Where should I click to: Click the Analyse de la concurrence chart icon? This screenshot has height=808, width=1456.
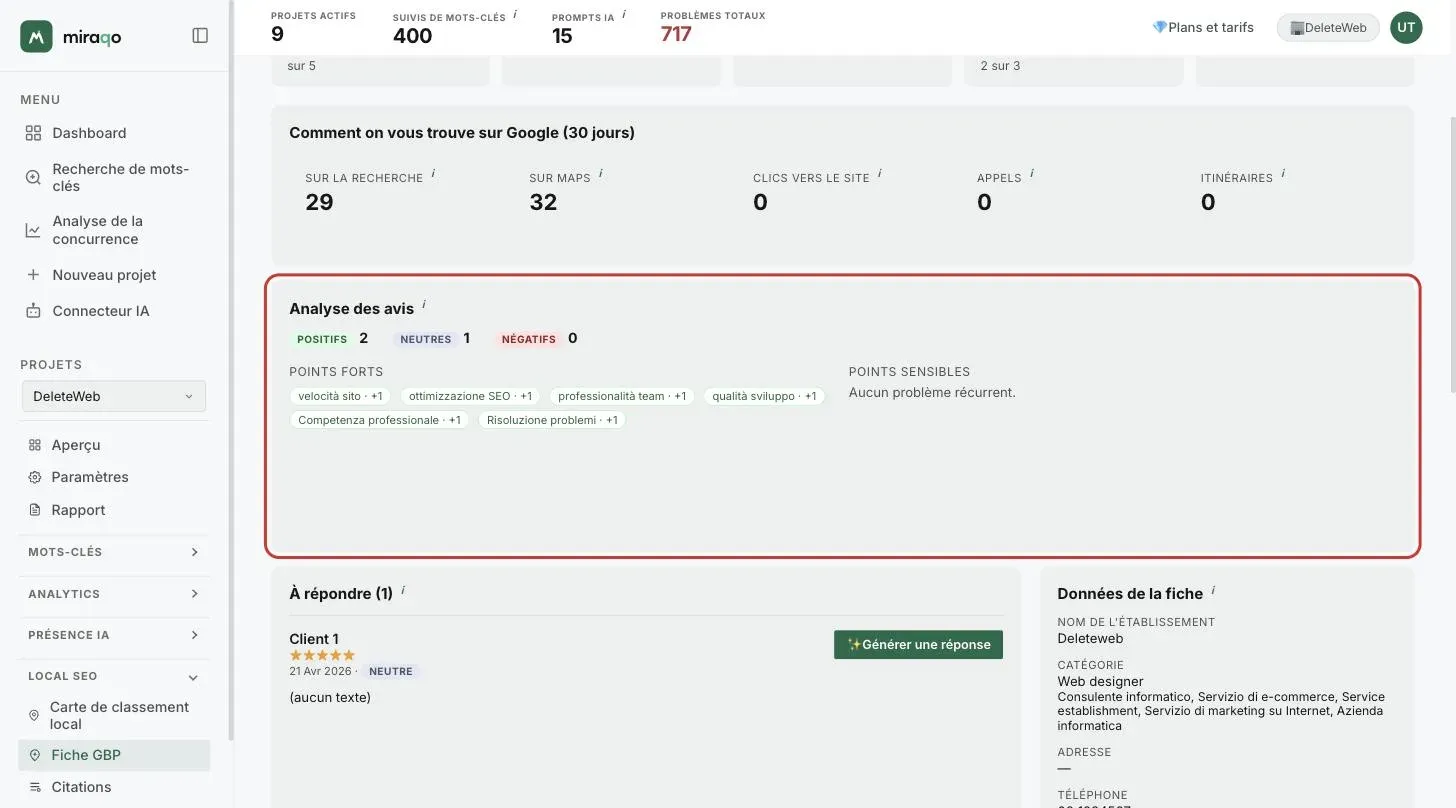click(34, 230)
